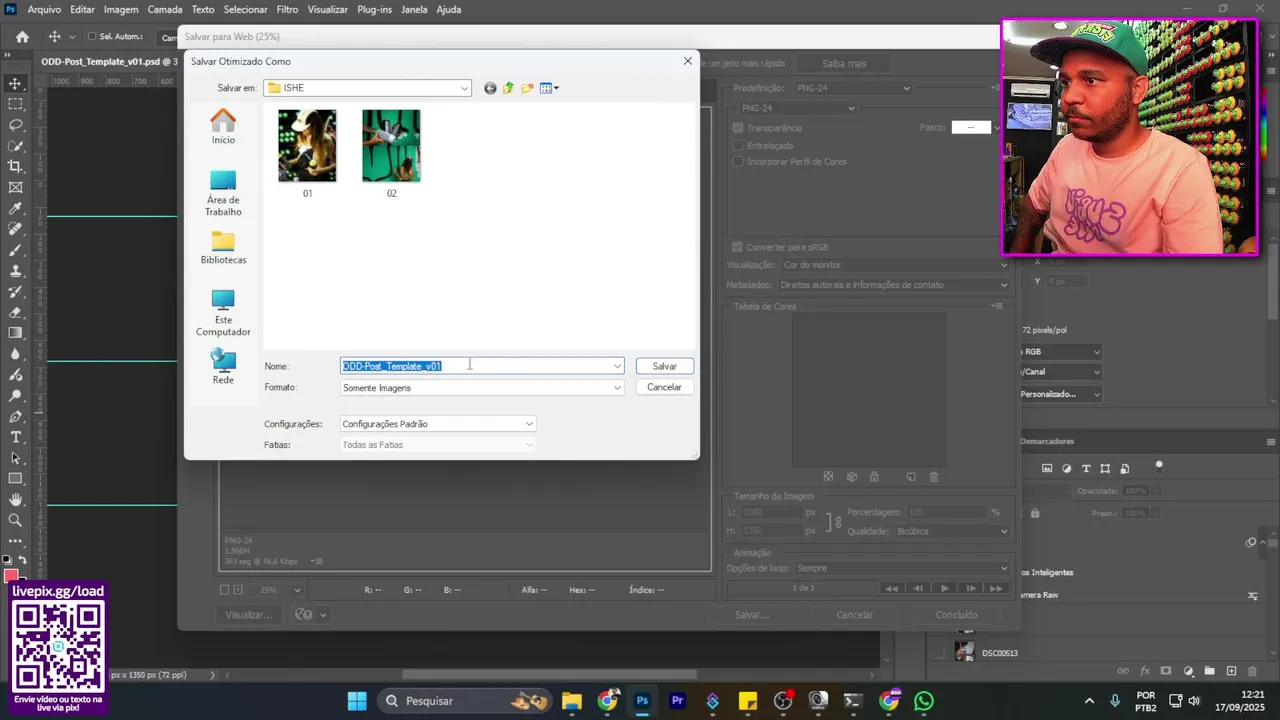
Task: Open the view menu icon in save dialog
Action: 549,88
